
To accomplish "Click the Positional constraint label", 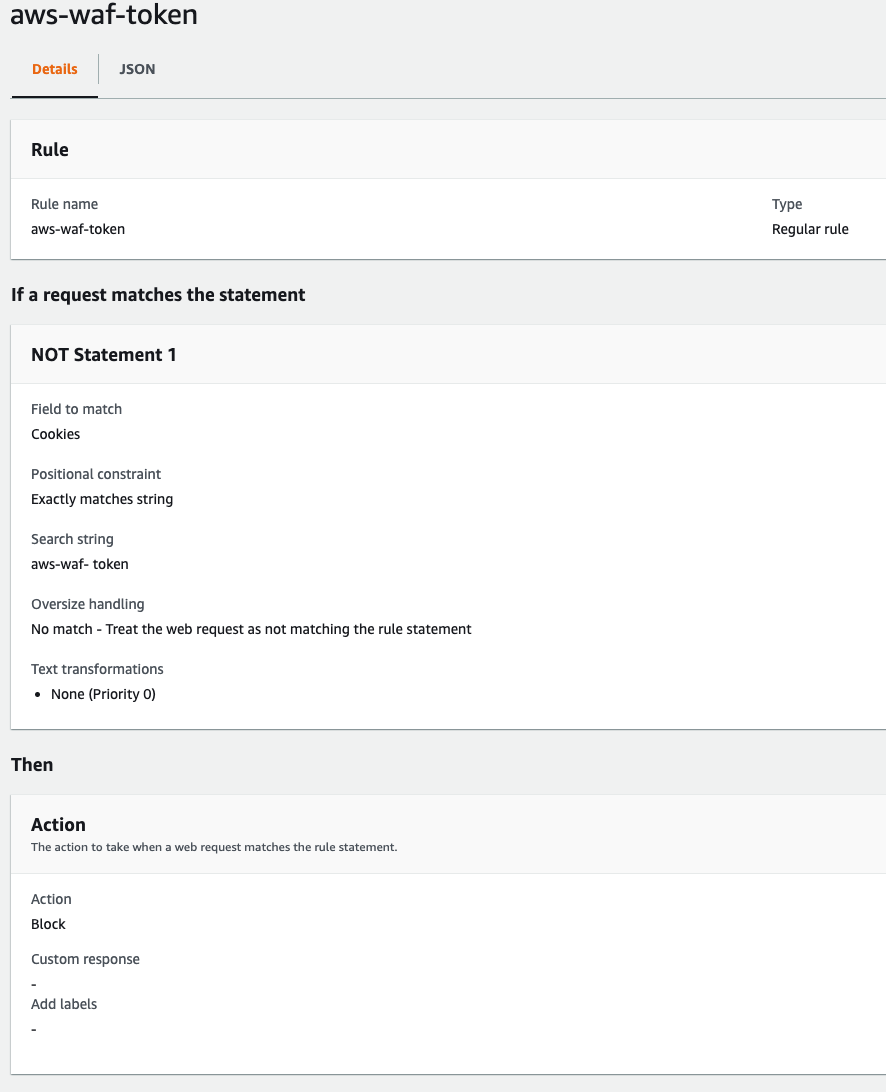I will tap(96, 474).
